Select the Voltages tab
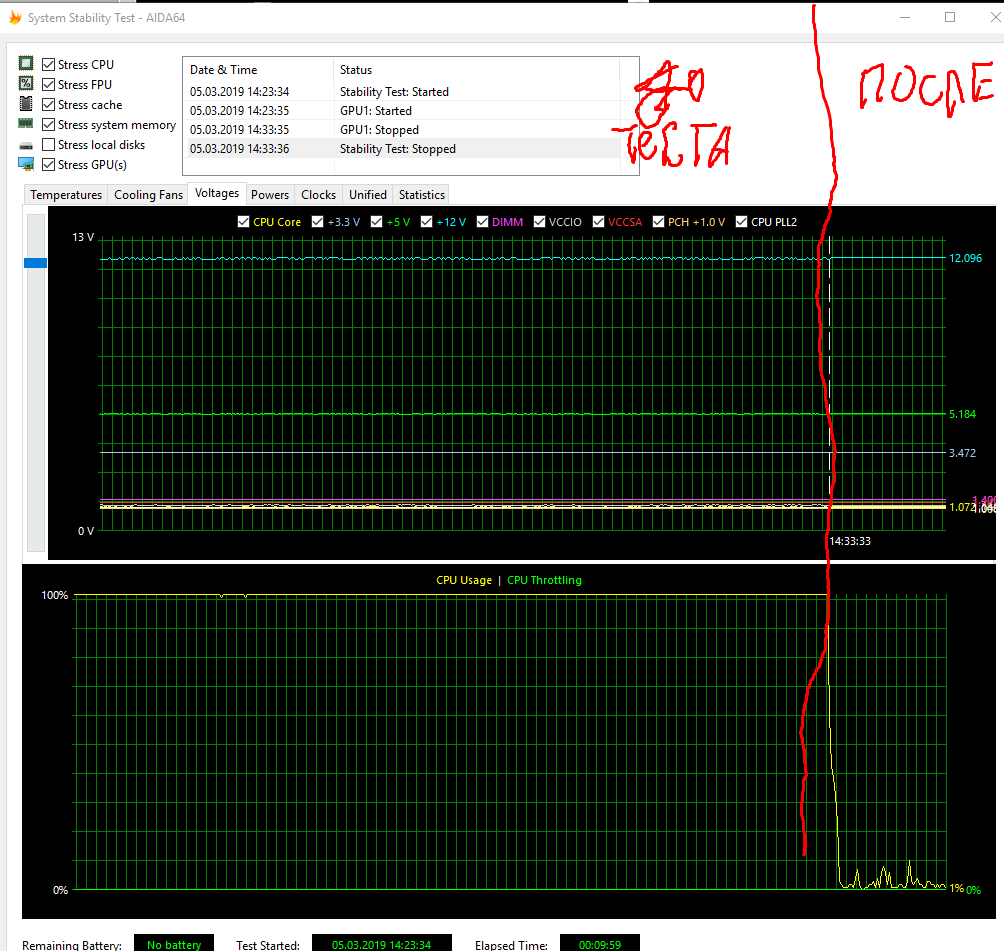 pyautogui.click(x=217, y=193)
